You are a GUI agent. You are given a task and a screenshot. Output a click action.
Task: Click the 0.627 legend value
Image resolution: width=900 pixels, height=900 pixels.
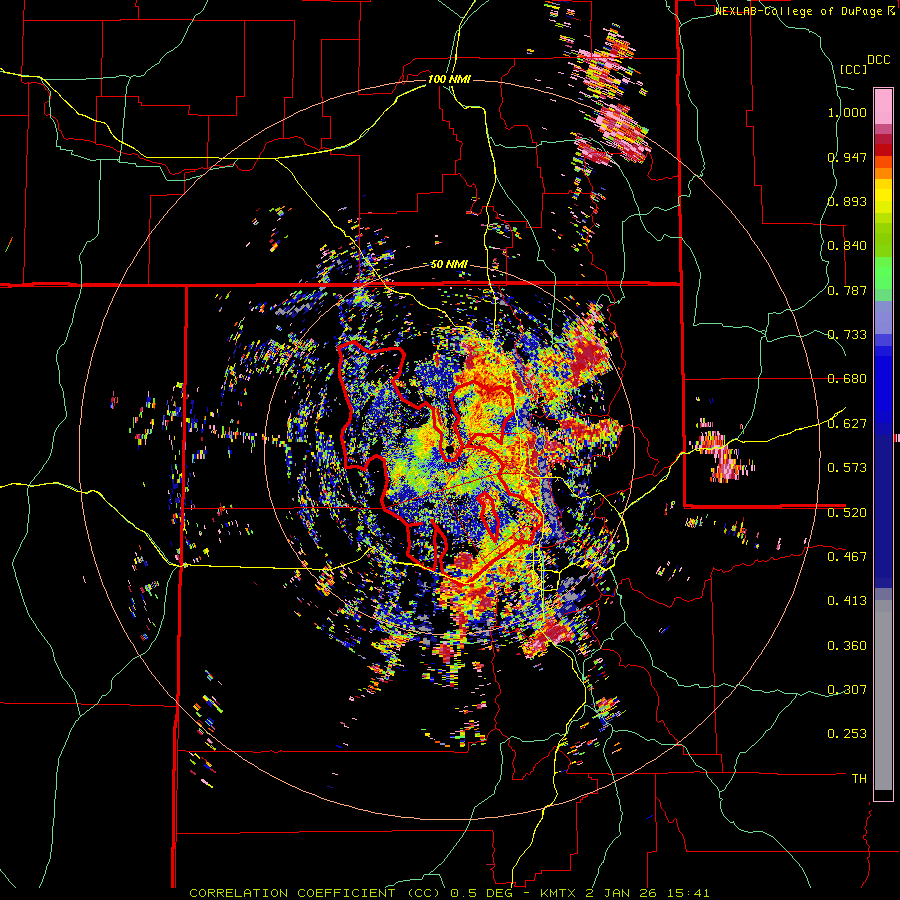click(847, 424)
